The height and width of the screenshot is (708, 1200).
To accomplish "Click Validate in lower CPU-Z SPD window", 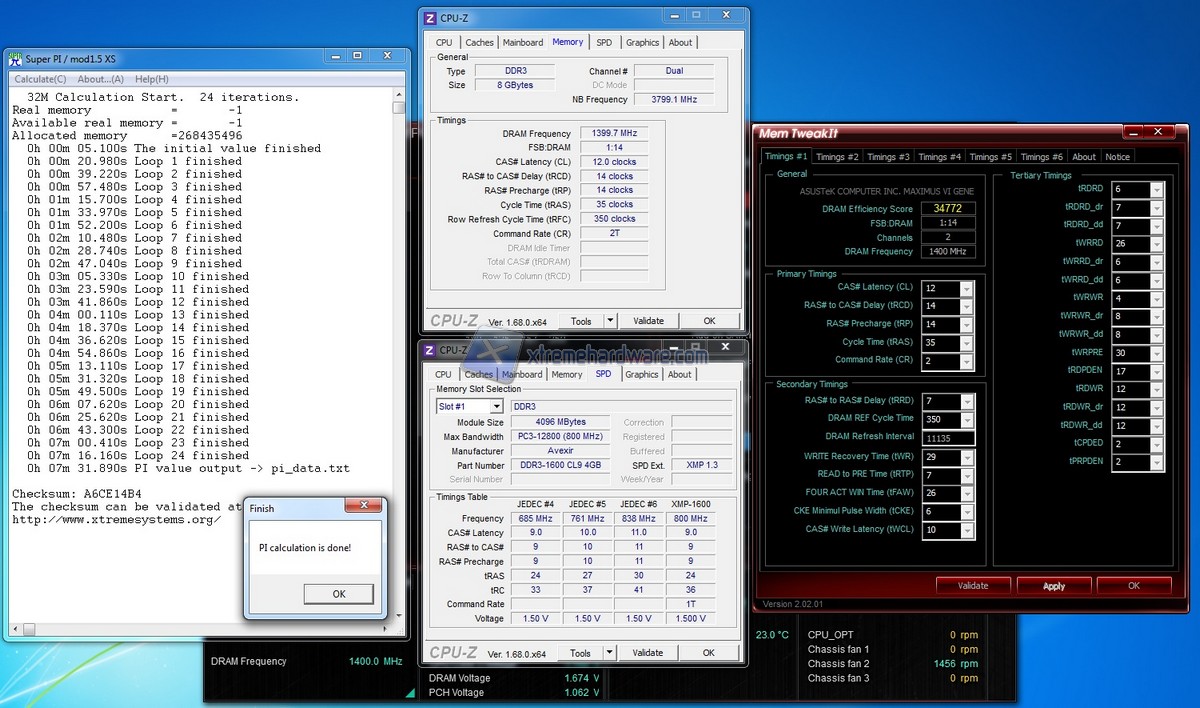I will click(648, 653).
